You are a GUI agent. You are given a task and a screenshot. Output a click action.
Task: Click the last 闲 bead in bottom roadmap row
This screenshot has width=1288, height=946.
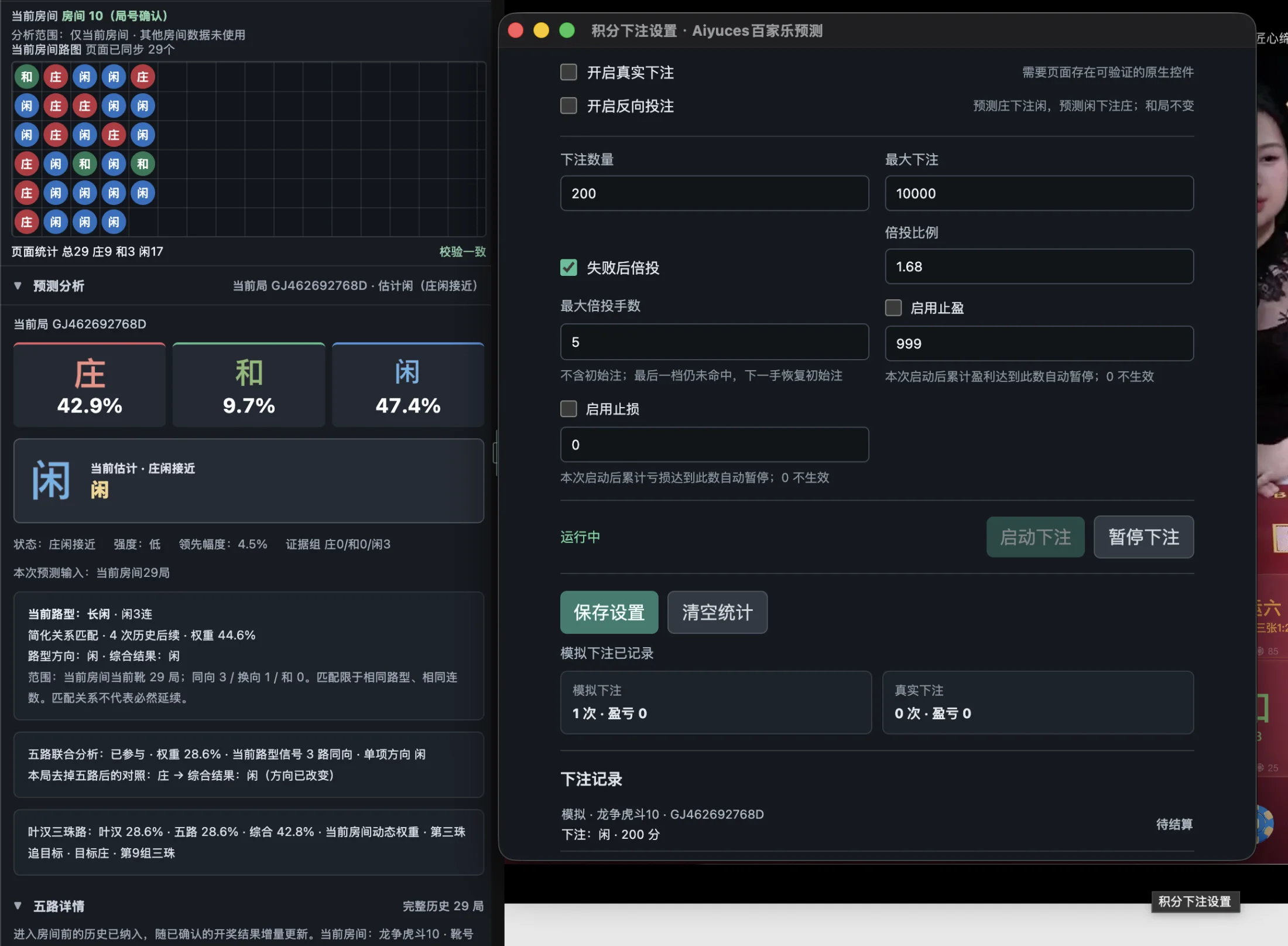(114, 222)
